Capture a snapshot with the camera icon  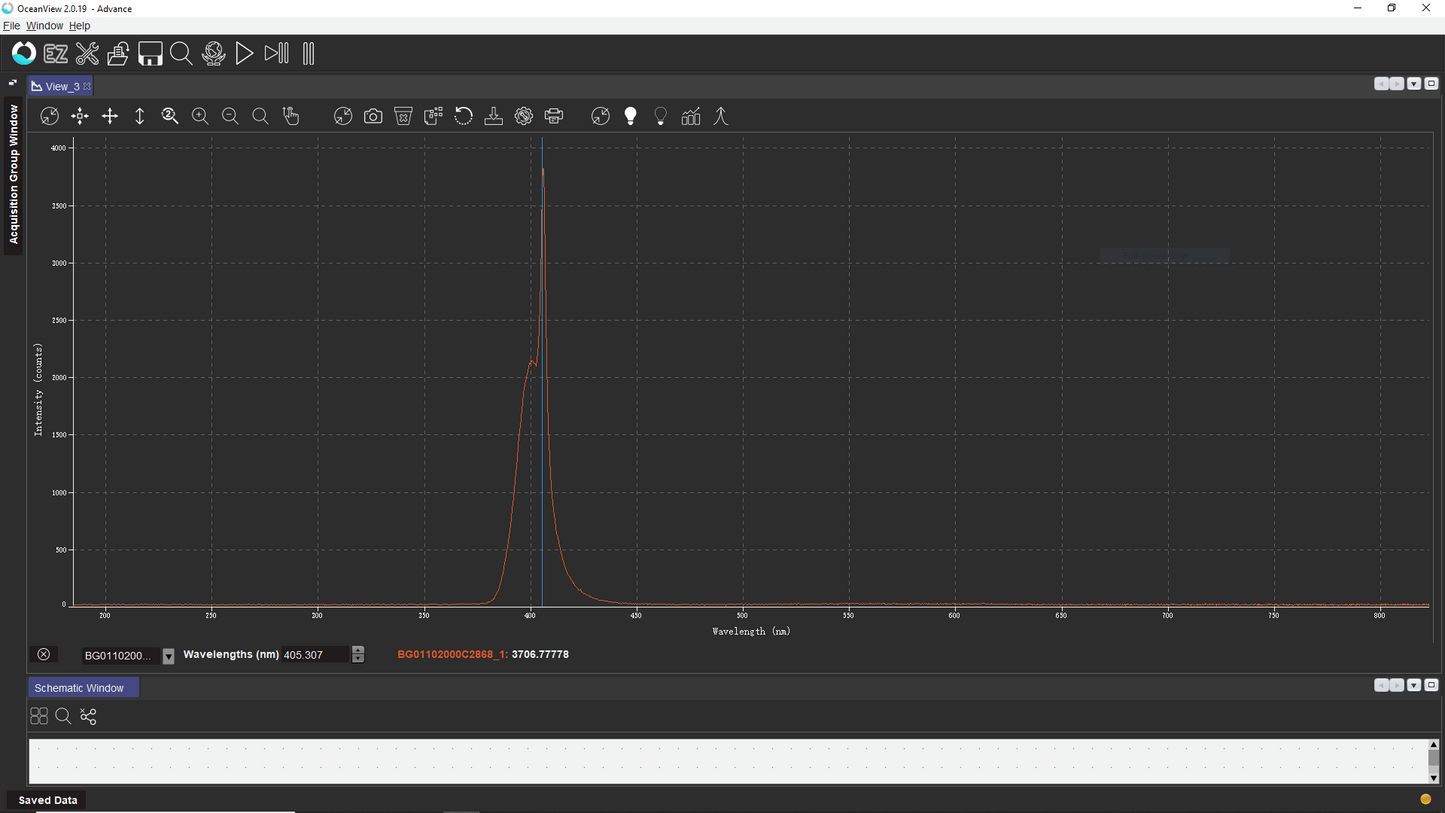click(x=373, y=116)
